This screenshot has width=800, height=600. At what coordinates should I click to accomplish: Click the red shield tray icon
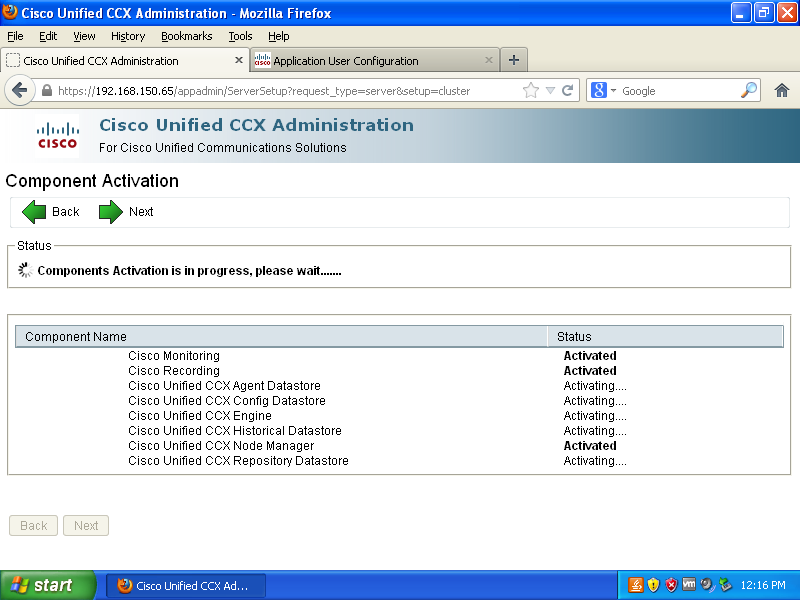[x=671, y=585]
